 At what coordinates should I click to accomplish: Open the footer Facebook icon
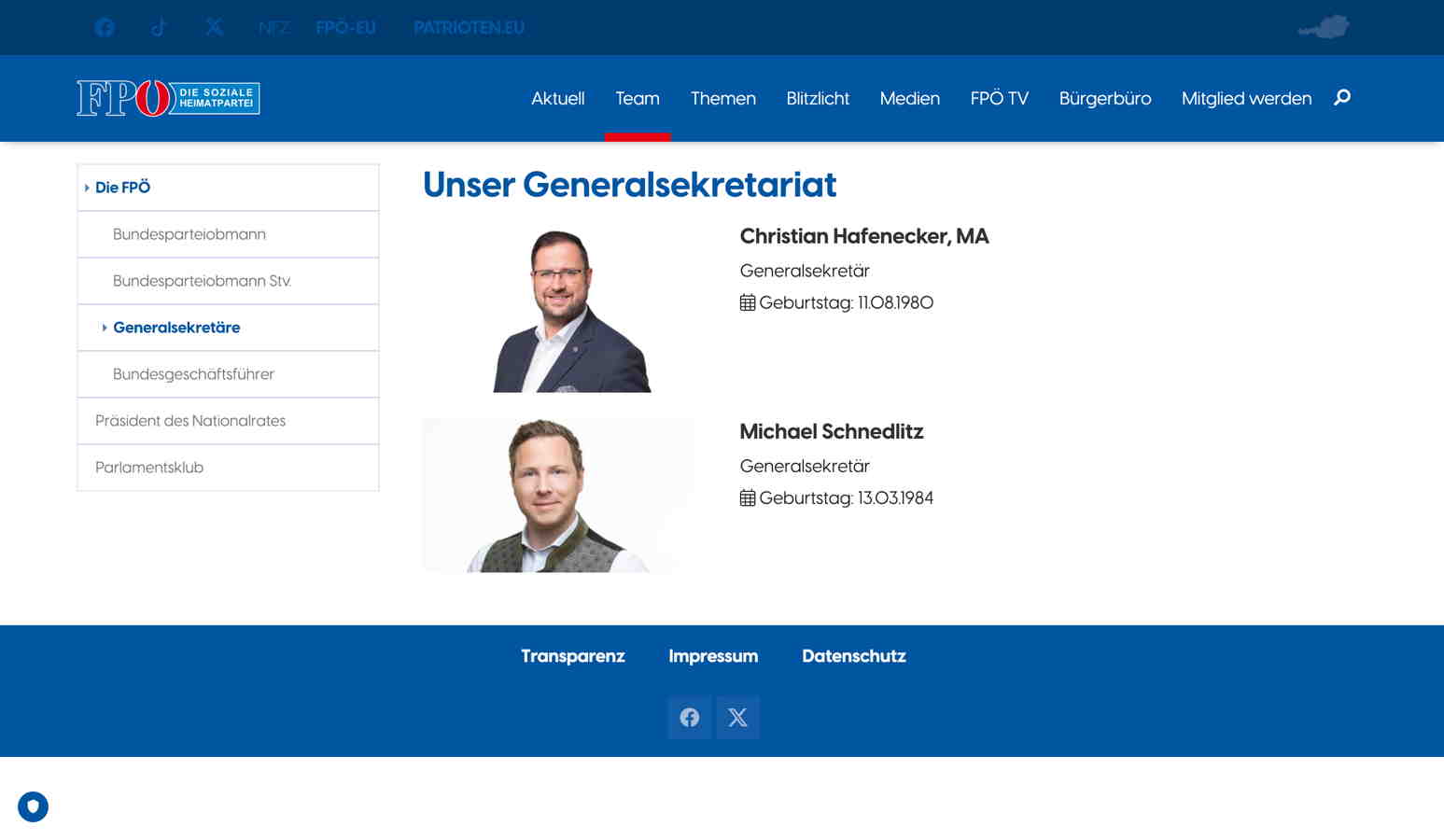[x=689, y=717]
